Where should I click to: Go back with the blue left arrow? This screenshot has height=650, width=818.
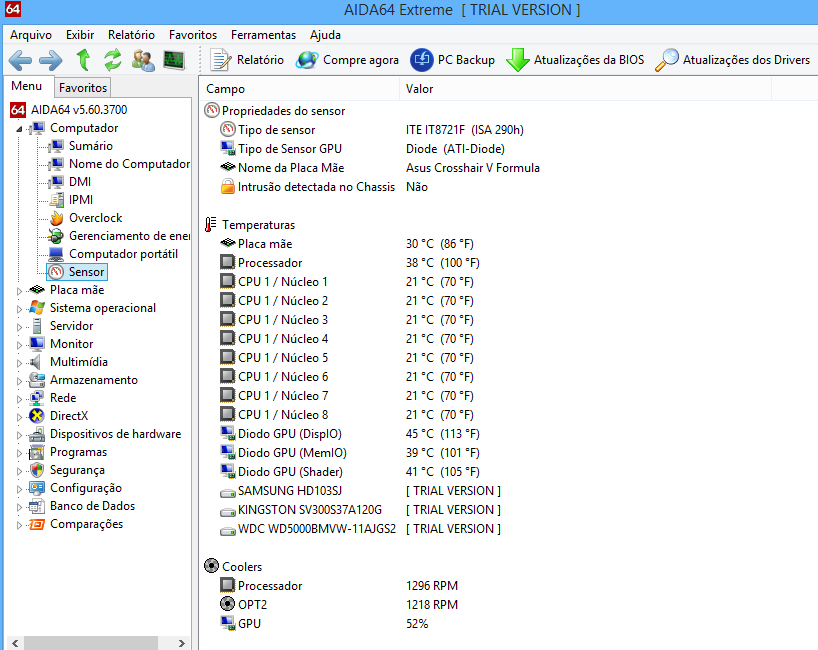tap(20, 60)
